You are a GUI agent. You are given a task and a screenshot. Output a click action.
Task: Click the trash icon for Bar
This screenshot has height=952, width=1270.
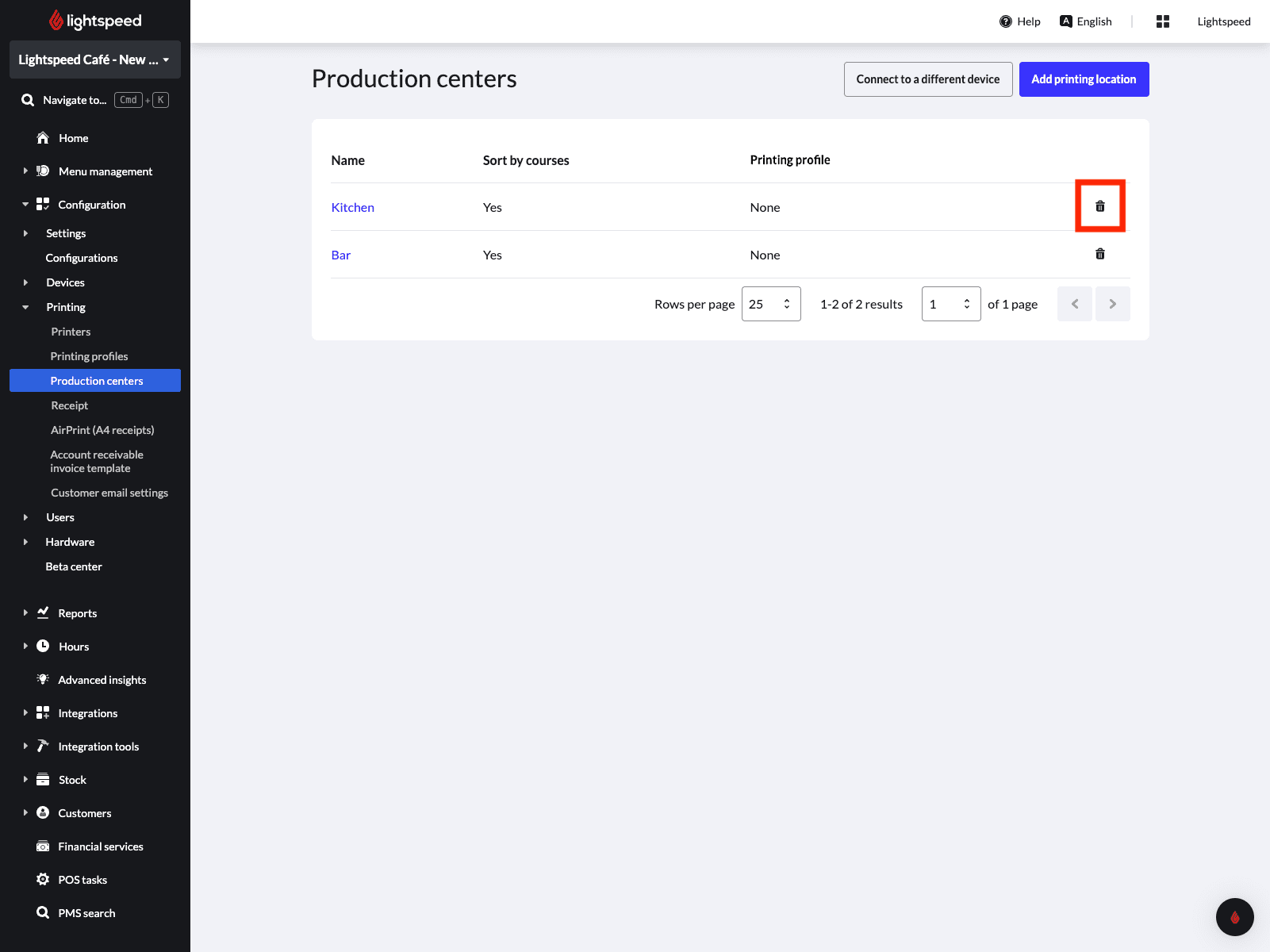coord(1099,254)
